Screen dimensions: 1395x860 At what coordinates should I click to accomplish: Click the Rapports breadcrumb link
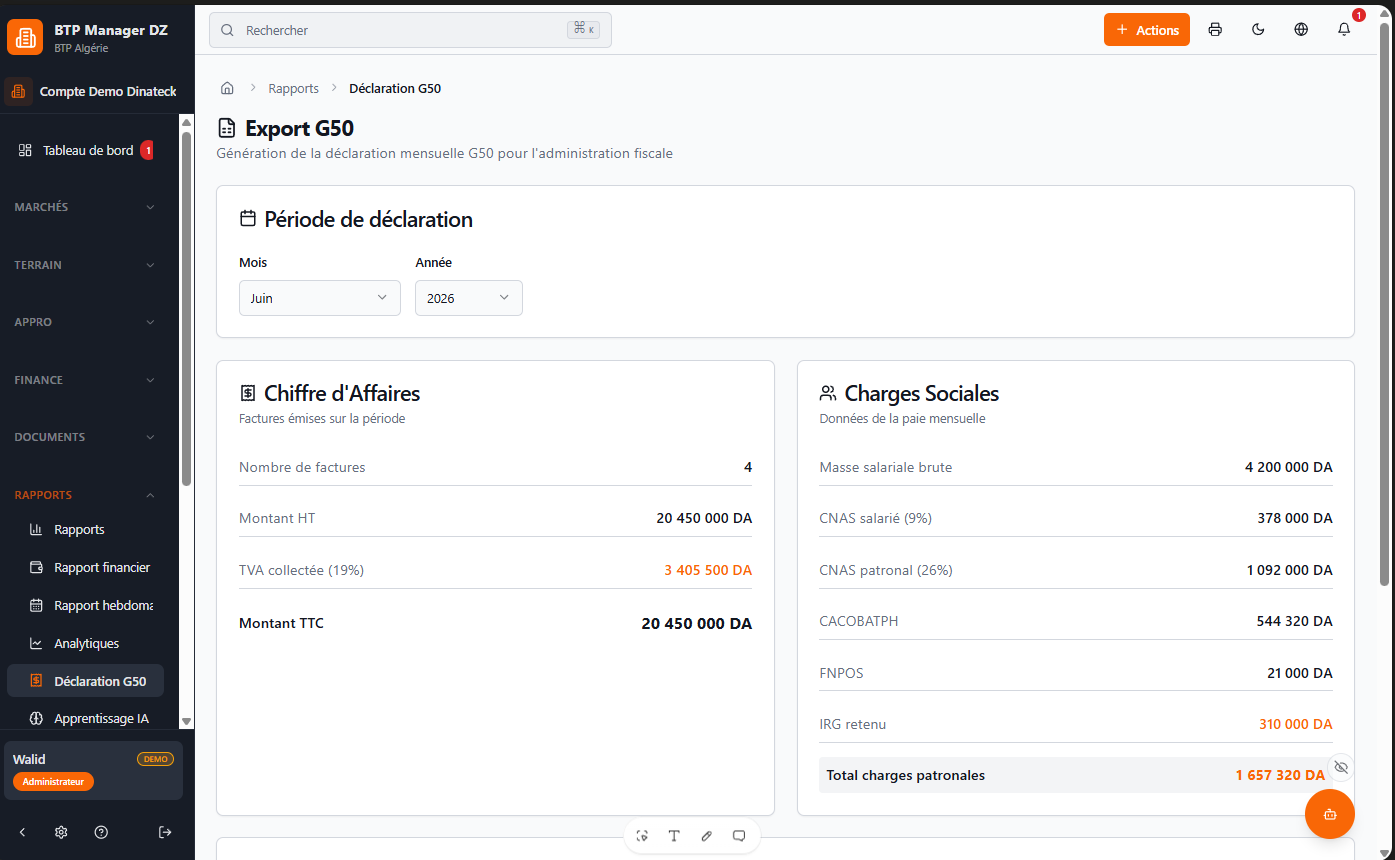click(293, 88)
